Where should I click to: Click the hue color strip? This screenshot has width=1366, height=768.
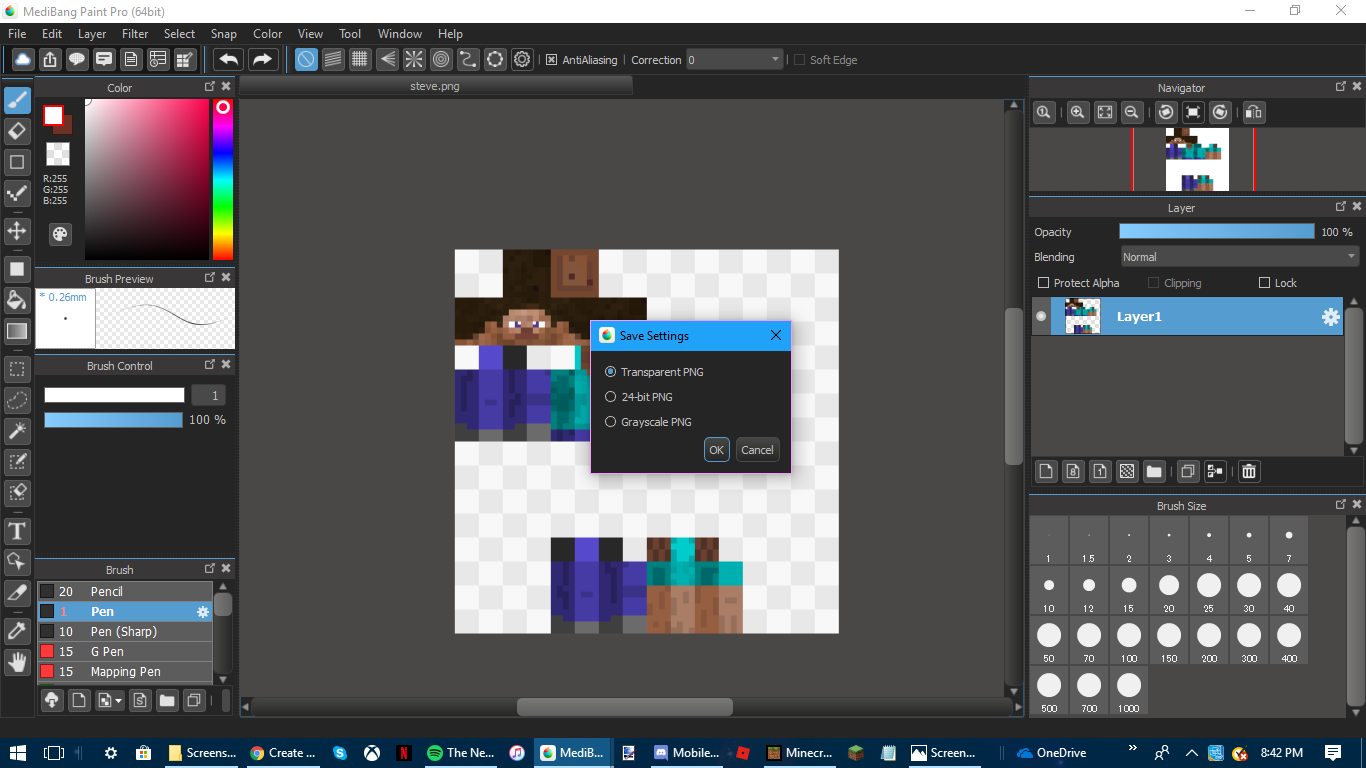(x=223, y=179)
